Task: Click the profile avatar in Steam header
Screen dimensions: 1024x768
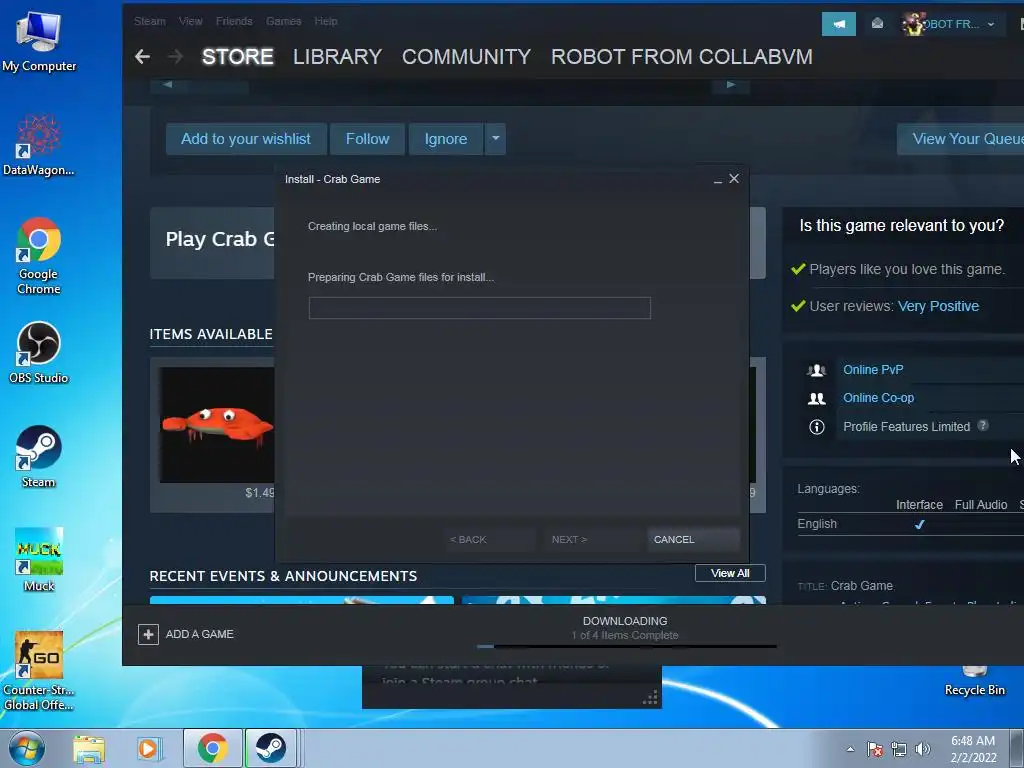Action: tap(914, 24)
